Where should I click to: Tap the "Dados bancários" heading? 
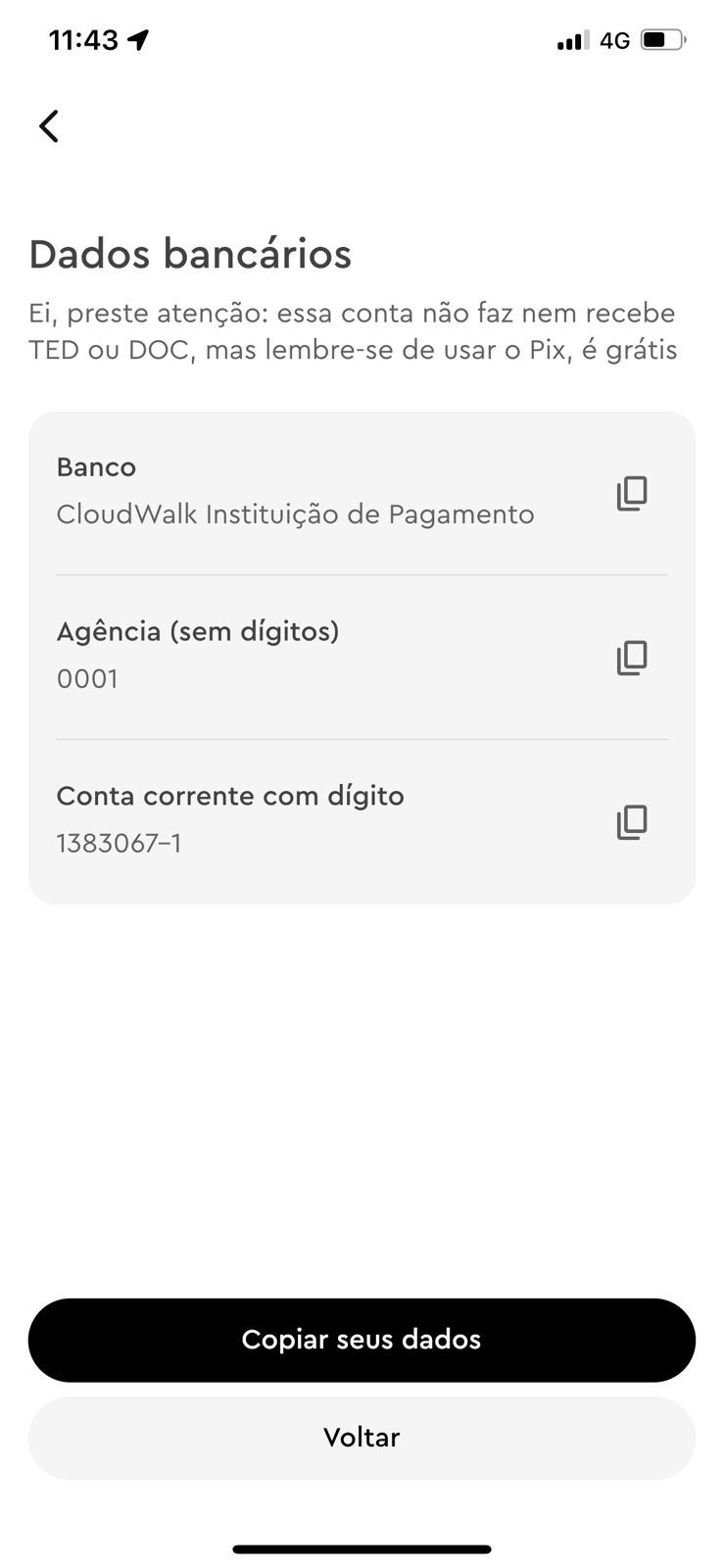[190, 254]
